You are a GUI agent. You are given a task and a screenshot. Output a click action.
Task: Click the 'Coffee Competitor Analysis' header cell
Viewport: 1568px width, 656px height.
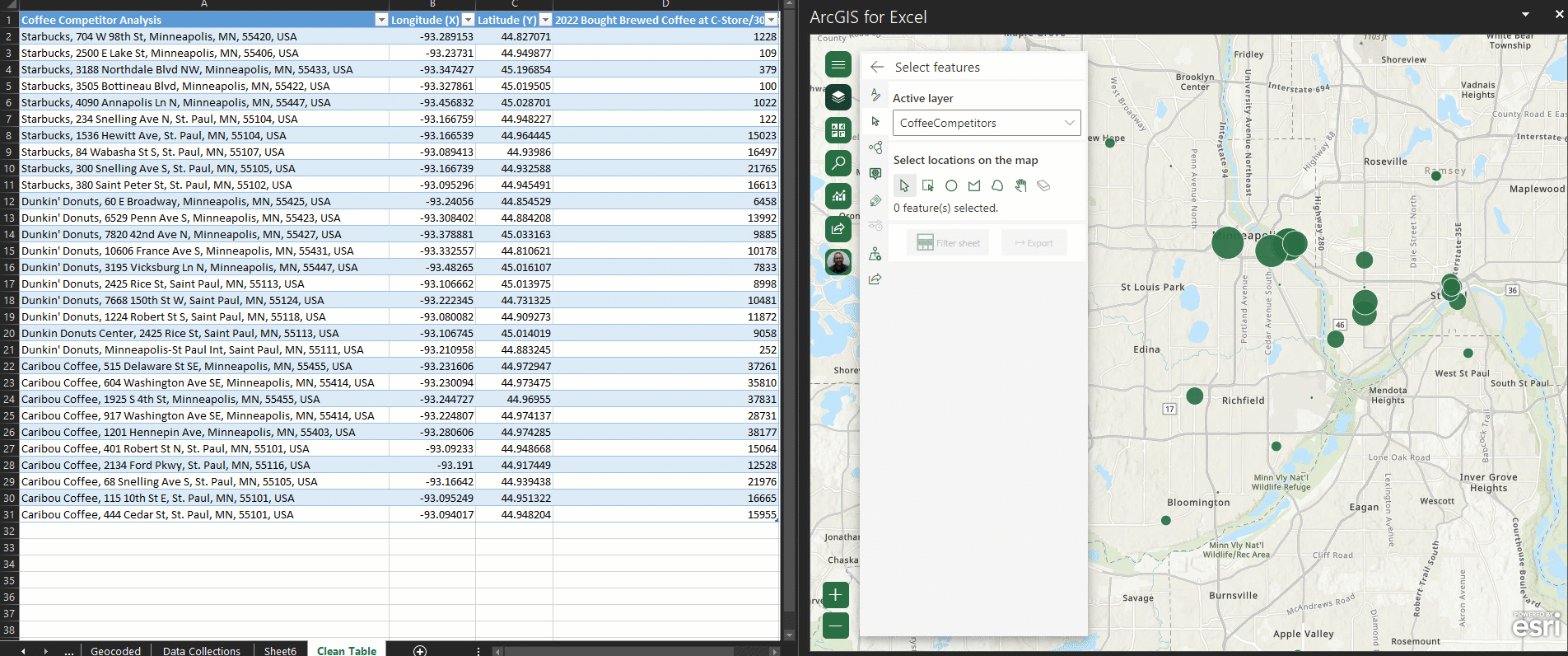(204, 20)
